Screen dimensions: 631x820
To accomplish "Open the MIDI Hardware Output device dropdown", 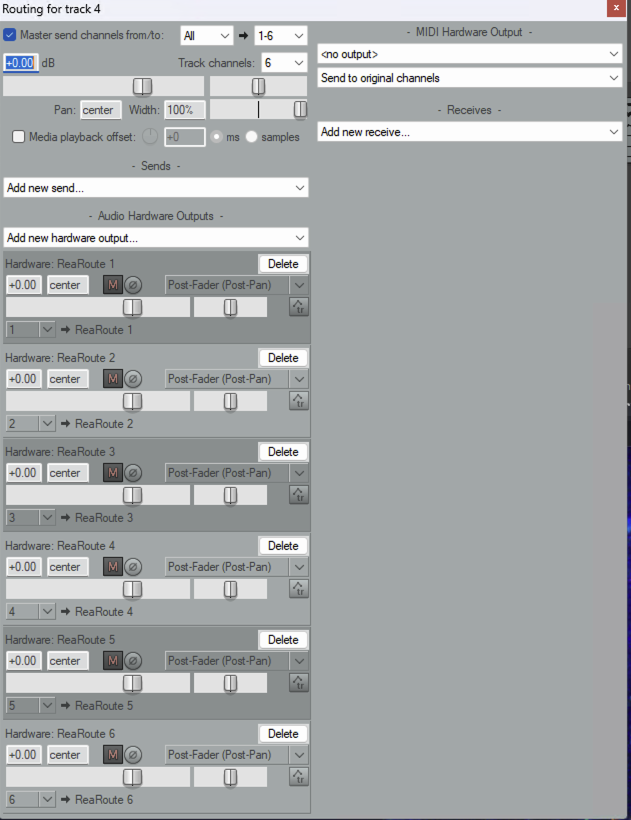I will tap(470, 53).
